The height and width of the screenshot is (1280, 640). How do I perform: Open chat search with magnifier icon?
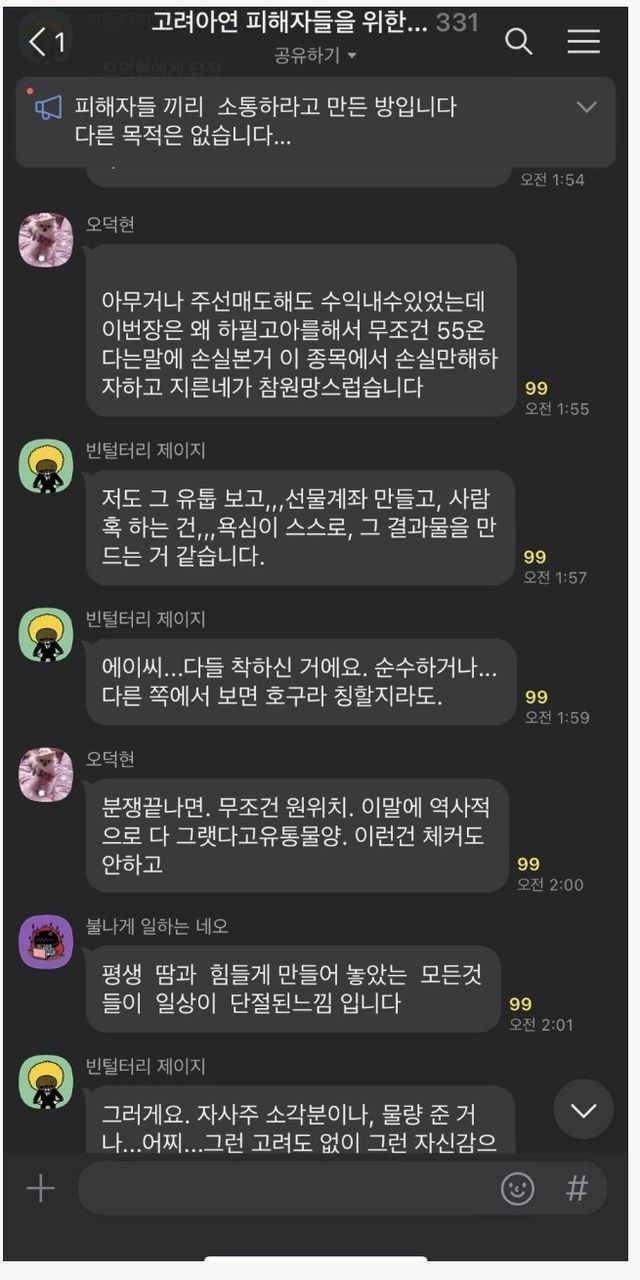pyautogui.click(x=518, y=41)
